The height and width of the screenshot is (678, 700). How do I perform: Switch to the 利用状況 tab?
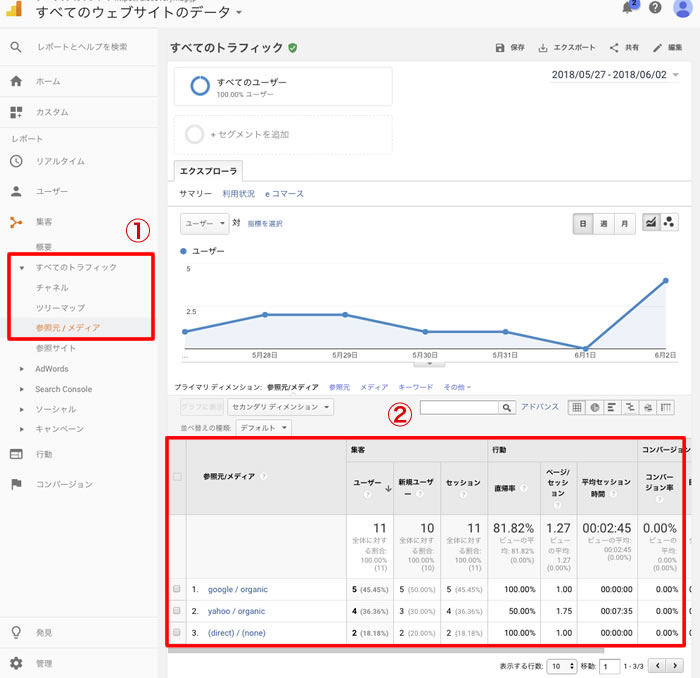[238, 193]
